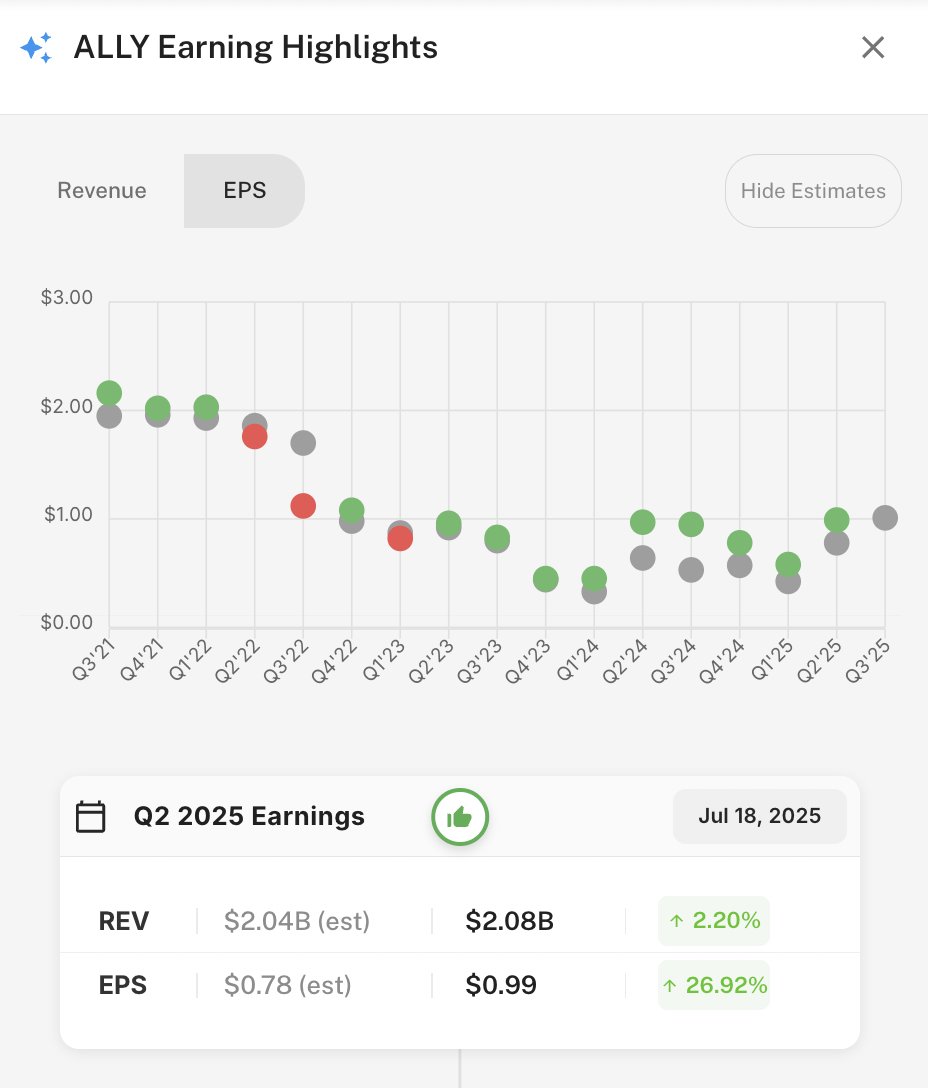The height and width of the screenshot is (1088, 928).
Task: Close the ALLY Earning Highlights panel
Action: click(872, 48)
